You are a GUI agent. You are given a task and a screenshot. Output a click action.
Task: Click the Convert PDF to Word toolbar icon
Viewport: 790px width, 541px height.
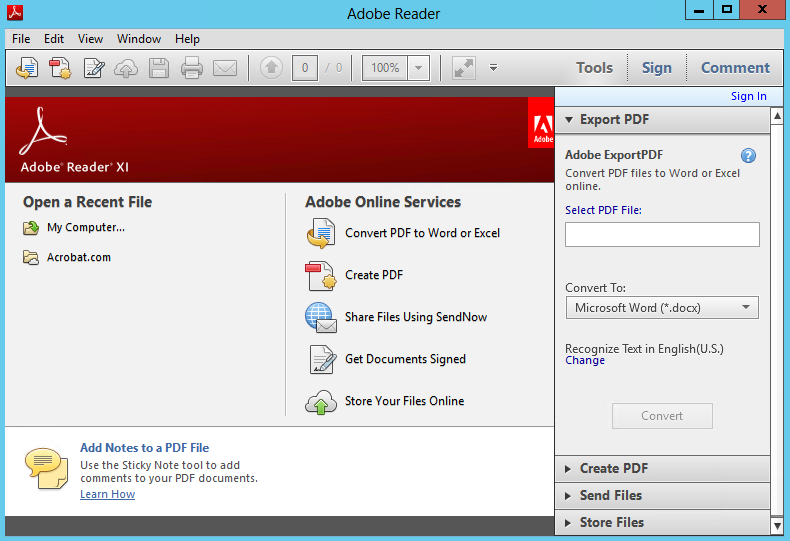click(27, 68)
